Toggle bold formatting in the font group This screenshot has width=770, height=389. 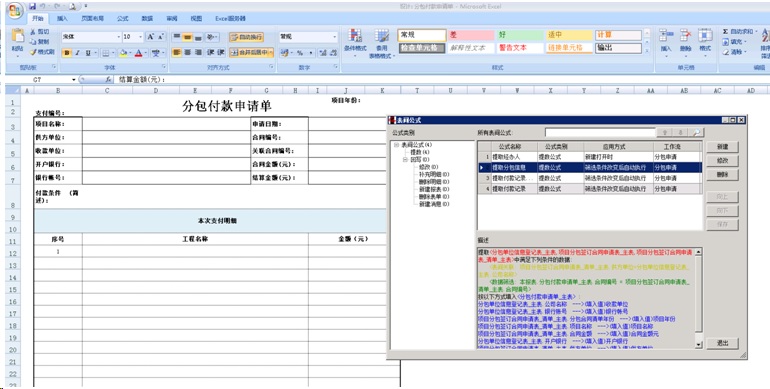(x=67, y=53)
